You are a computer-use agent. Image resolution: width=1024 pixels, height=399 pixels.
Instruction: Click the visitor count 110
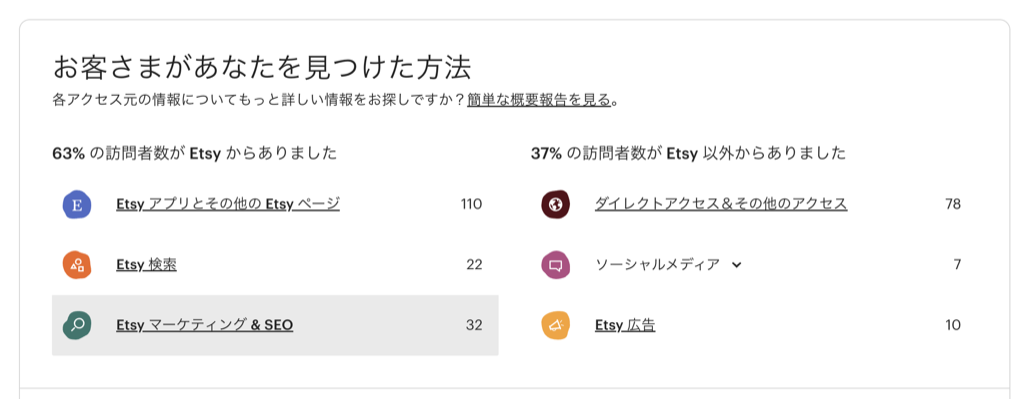click(x=472, y=204)
